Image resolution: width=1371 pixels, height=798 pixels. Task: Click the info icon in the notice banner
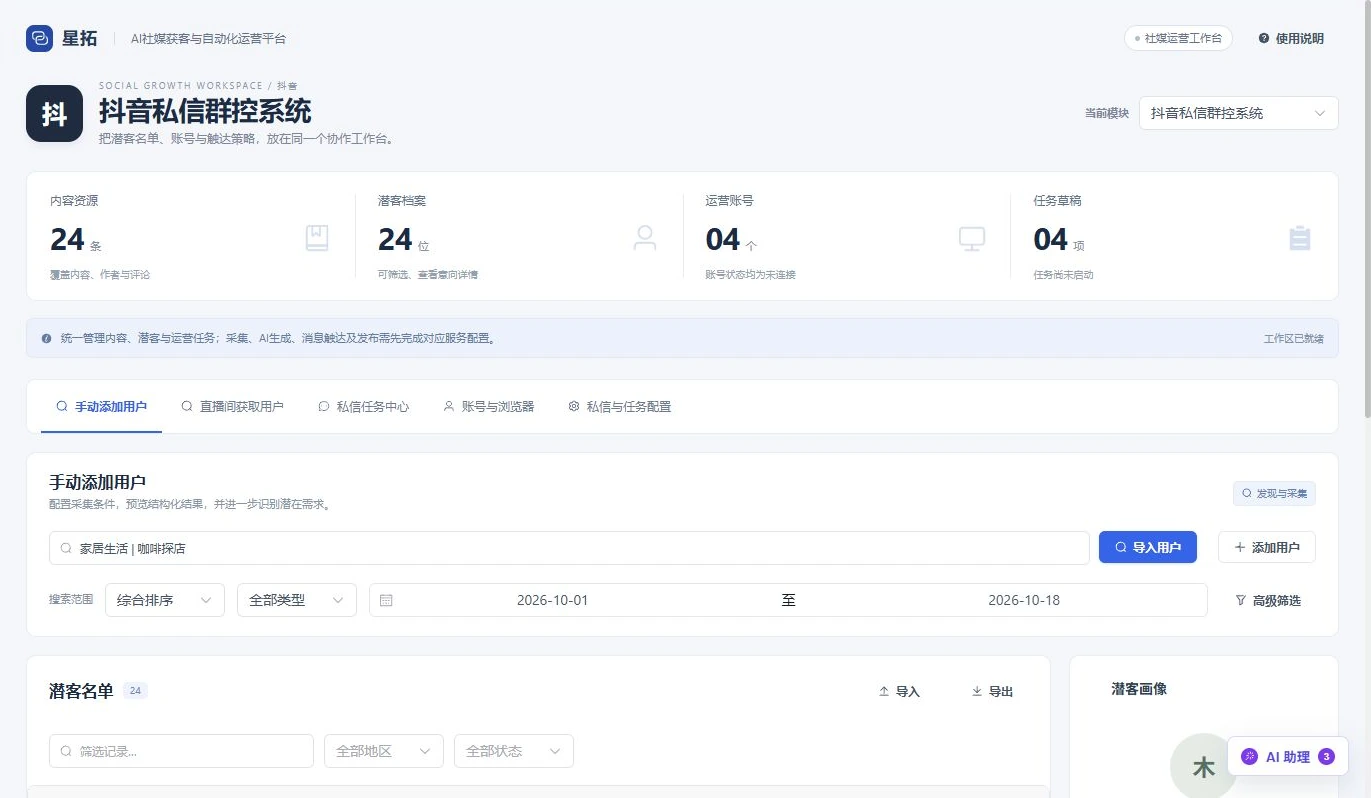(46, 338)
